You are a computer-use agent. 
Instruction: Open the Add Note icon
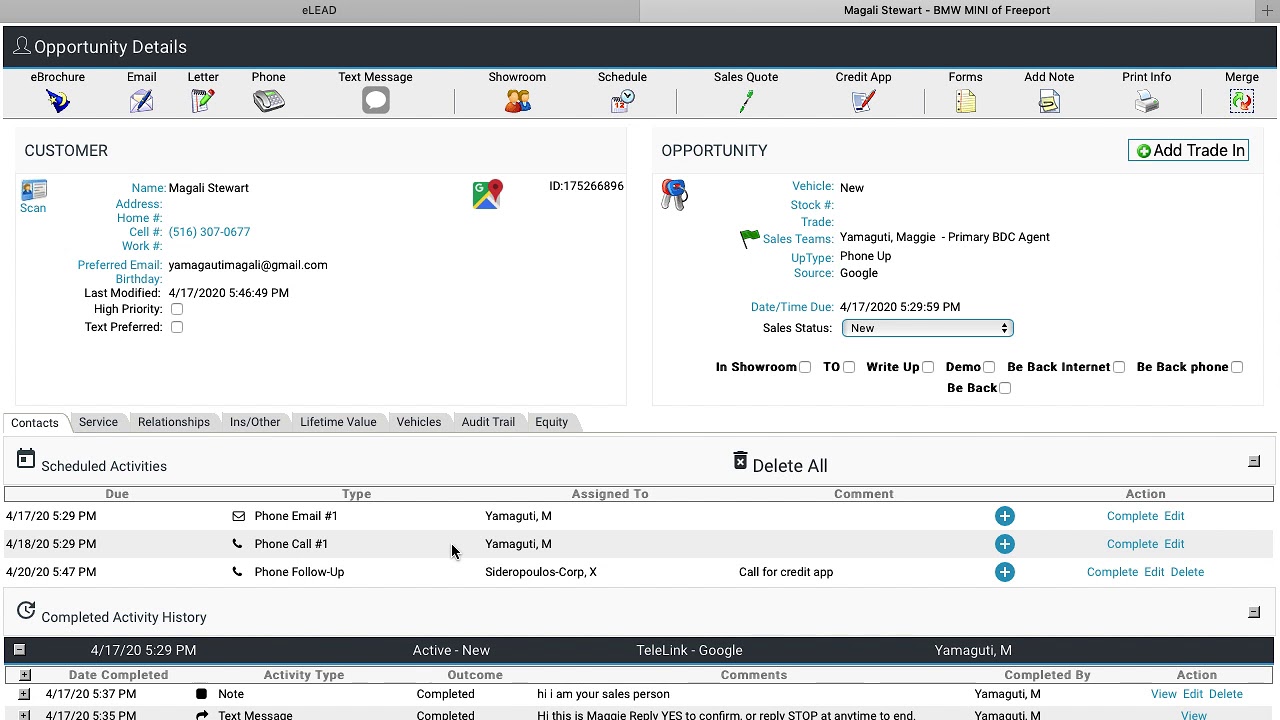pos(1049,101)
